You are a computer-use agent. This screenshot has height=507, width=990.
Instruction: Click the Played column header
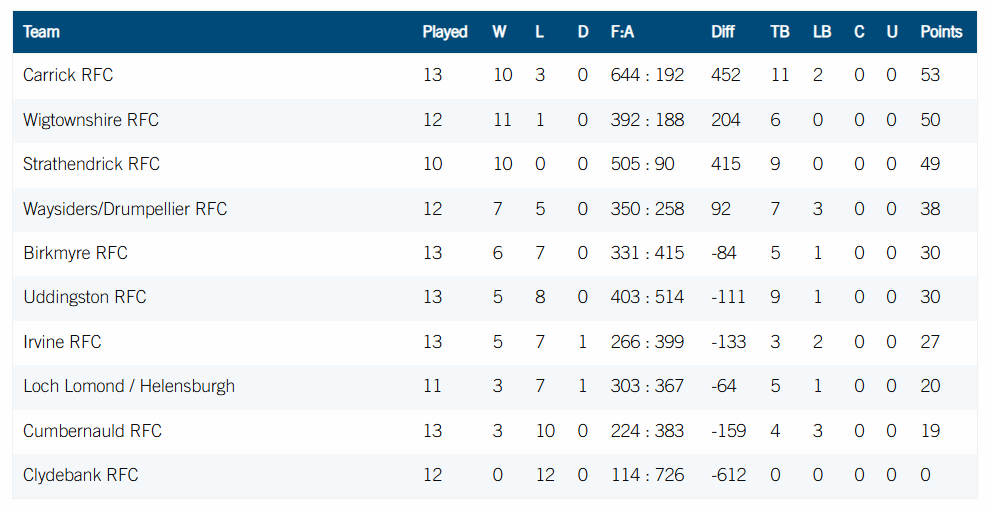pos(445,32)
